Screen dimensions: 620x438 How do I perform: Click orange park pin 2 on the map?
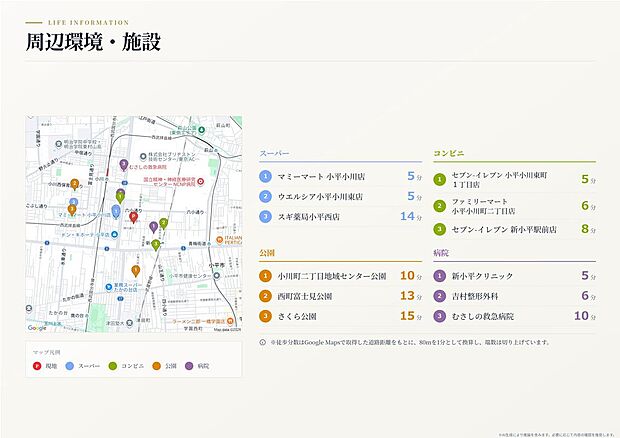tap(74, 184)
